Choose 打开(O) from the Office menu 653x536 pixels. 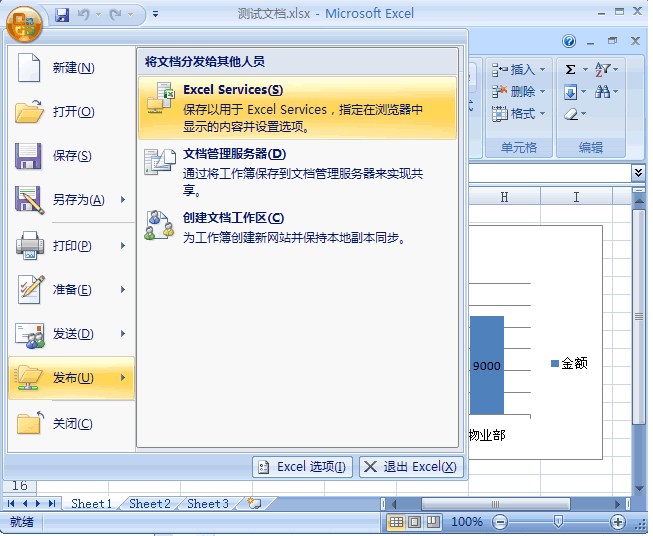point(71,111)
